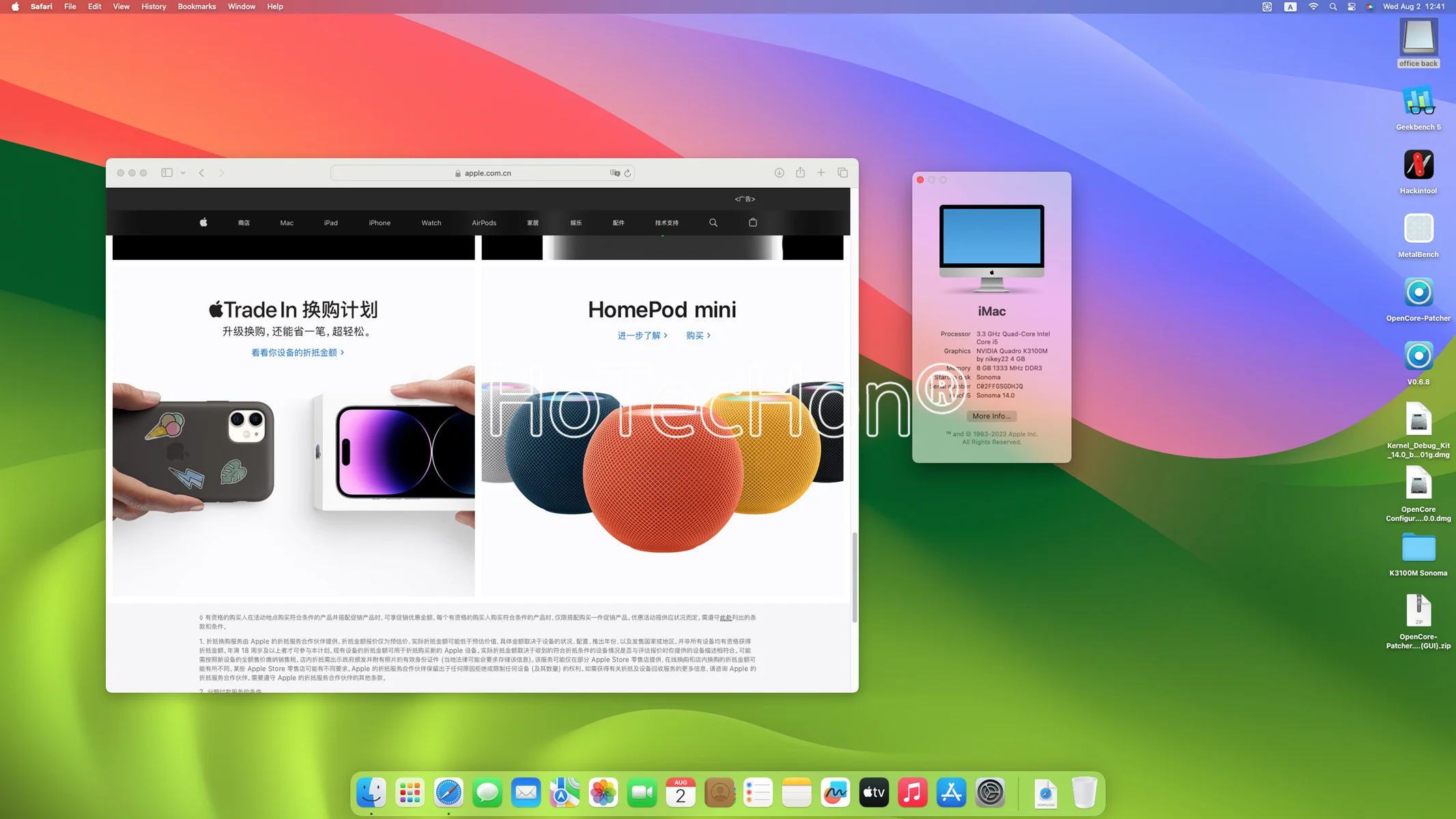Open the Window menu
Image resolution: width=1456 pixels, height=819 pixels.
[x=242, y=7]
